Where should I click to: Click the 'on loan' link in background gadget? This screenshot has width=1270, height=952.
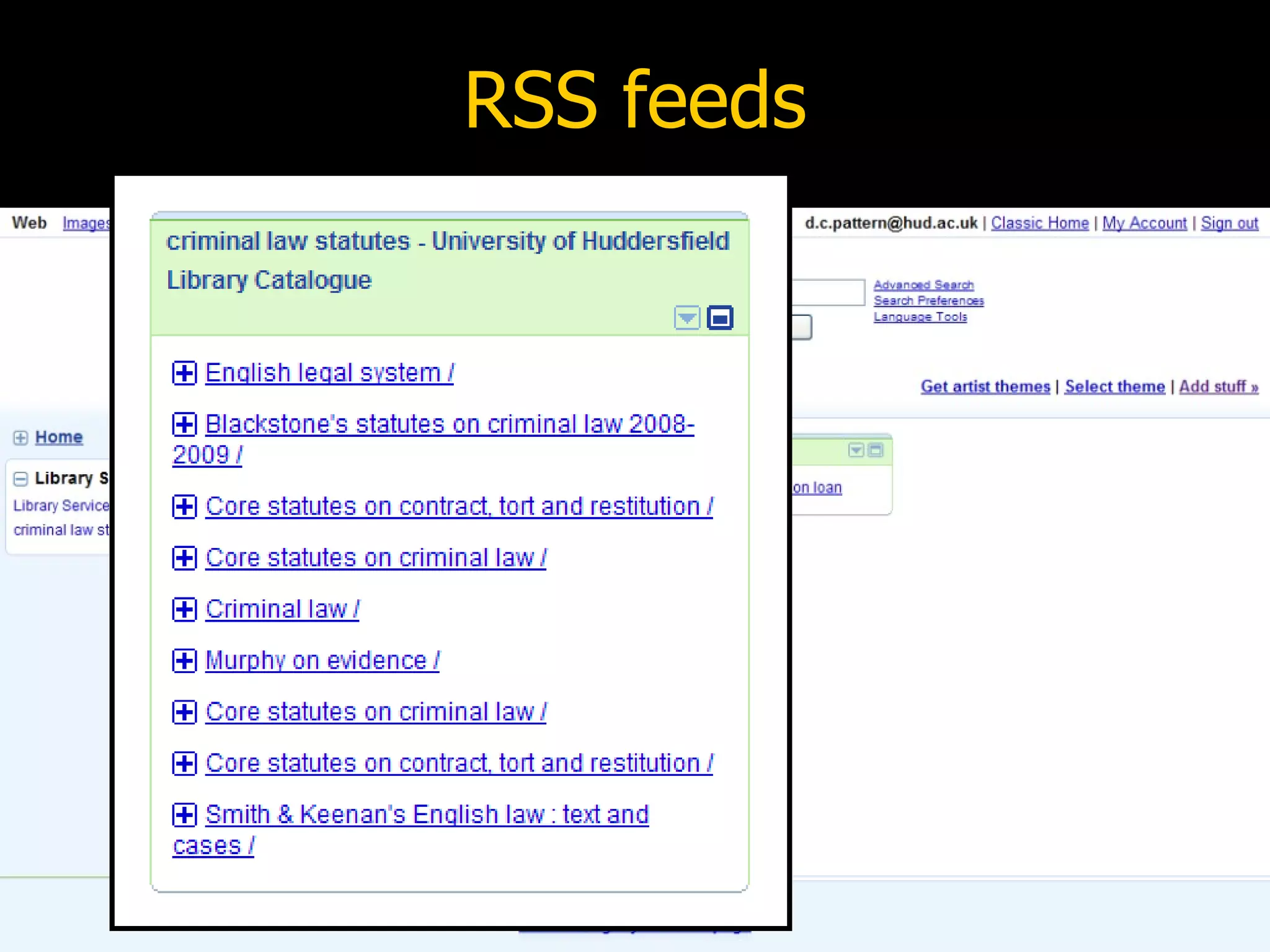(817, 488)
